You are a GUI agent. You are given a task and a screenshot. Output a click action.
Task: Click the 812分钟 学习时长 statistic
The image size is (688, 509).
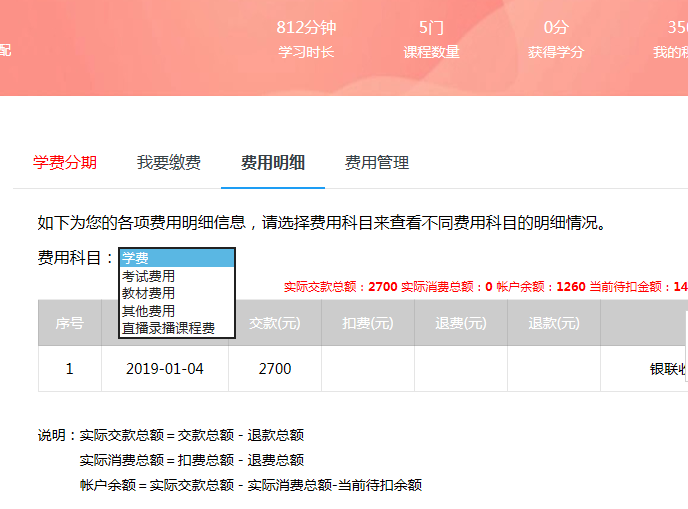click(x=305, y=39)
